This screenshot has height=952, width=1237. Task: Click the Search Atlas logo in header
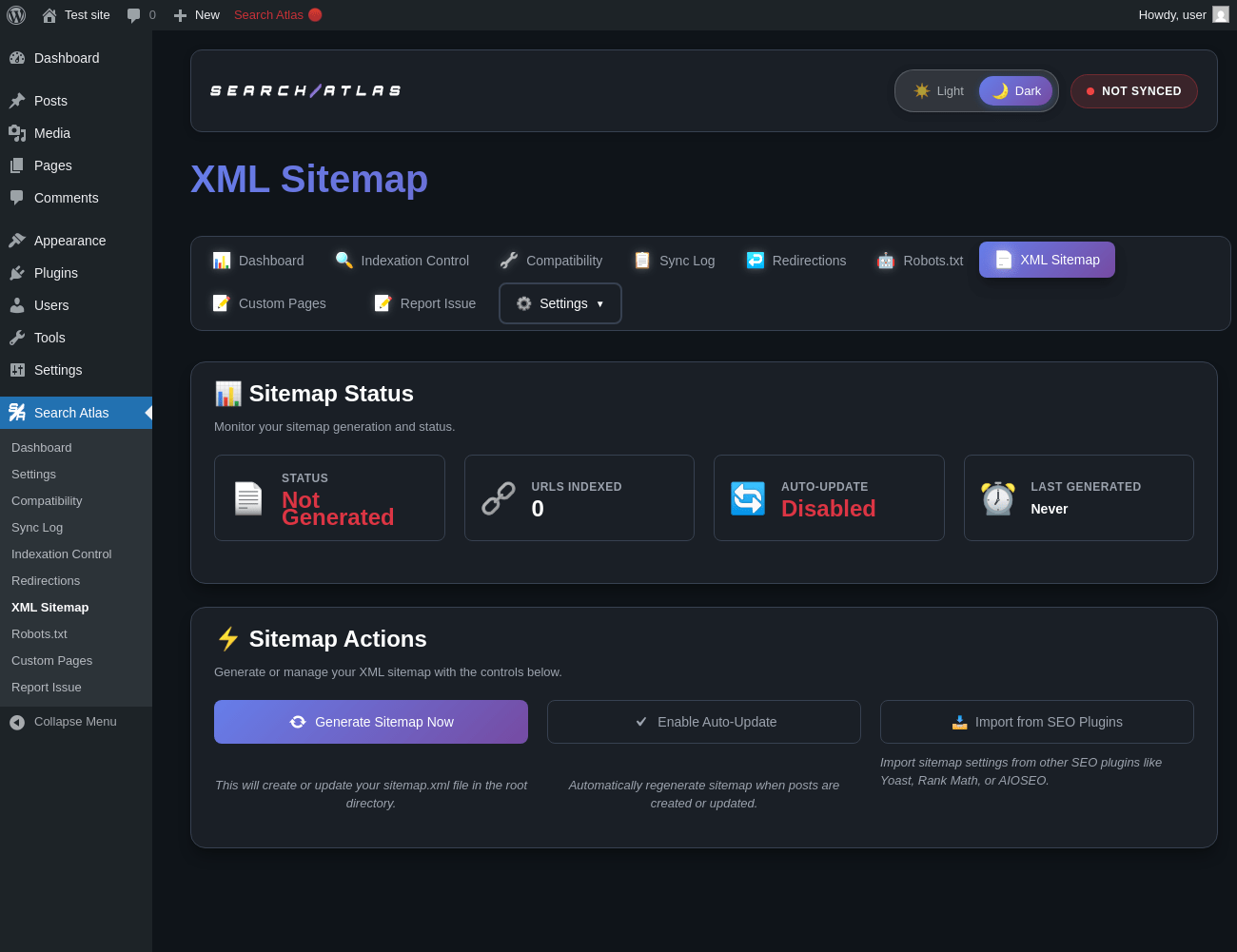coord(305,91)
